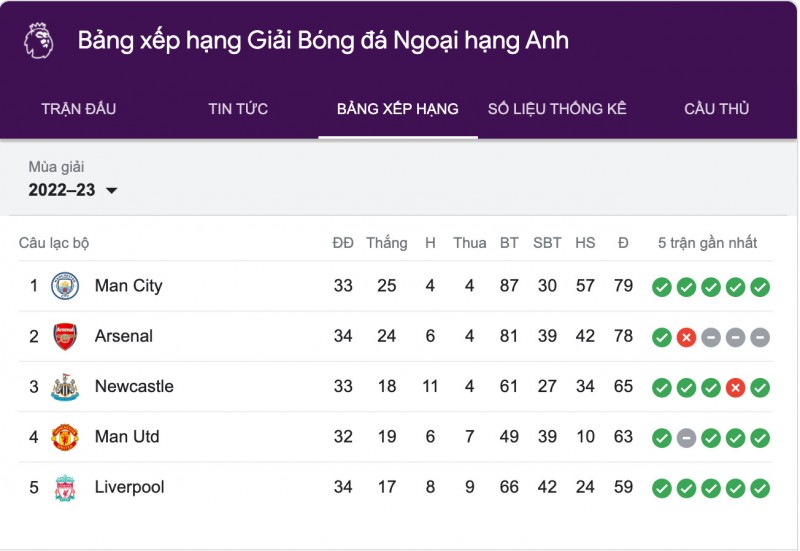Click the Man Utd club crest
The image size is (800, 551).
(64, 437)
